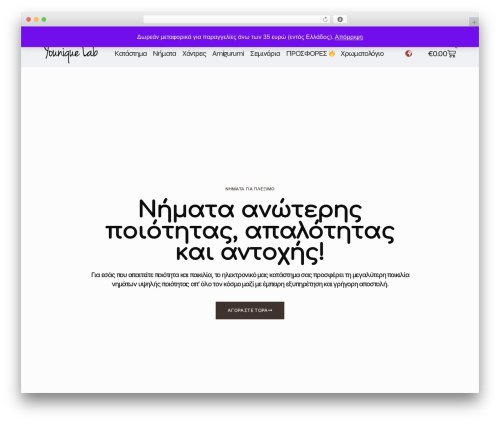Viewport: 500px width, 423px height.
Task: Click the yellow minimize window button
Action: pos(36,20)
